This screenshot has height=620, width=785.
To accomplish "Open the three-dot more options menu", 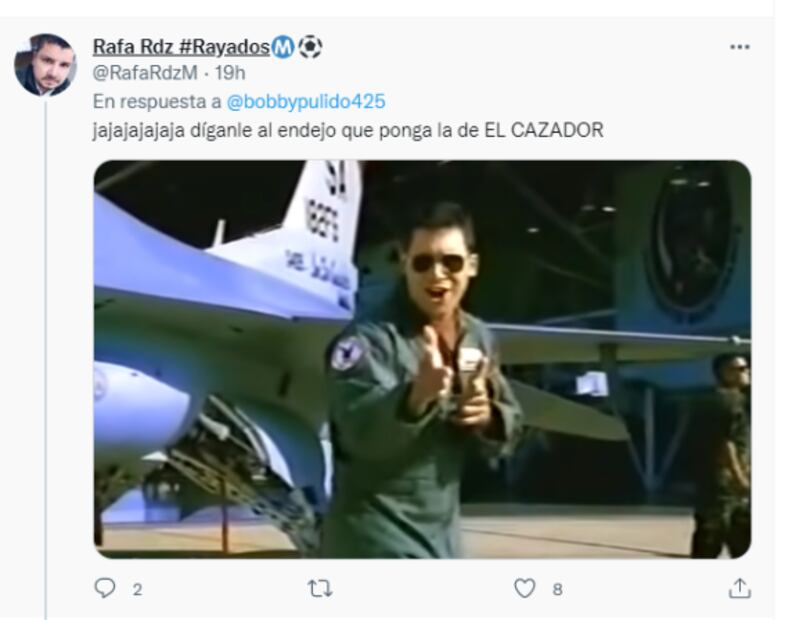I will (739, 47).
